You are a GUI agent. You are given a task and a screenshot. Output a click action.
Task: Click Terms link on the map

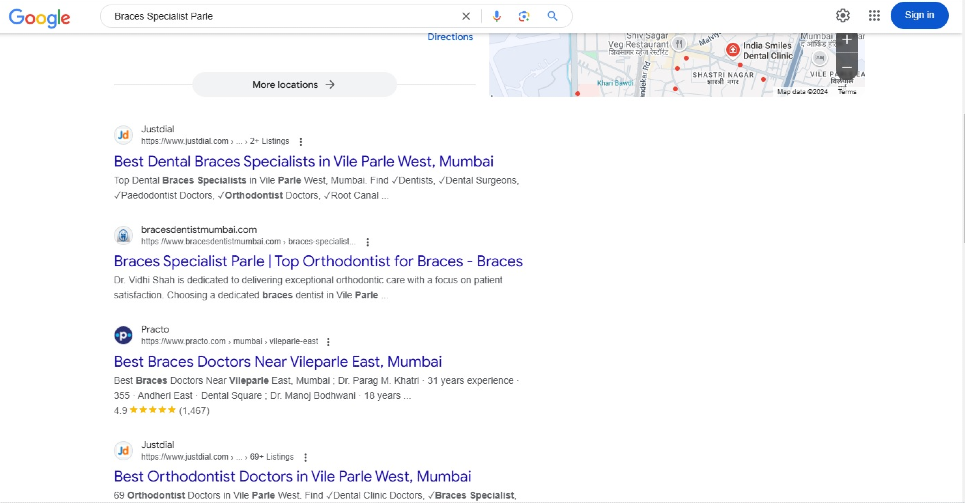pos(847,92)
